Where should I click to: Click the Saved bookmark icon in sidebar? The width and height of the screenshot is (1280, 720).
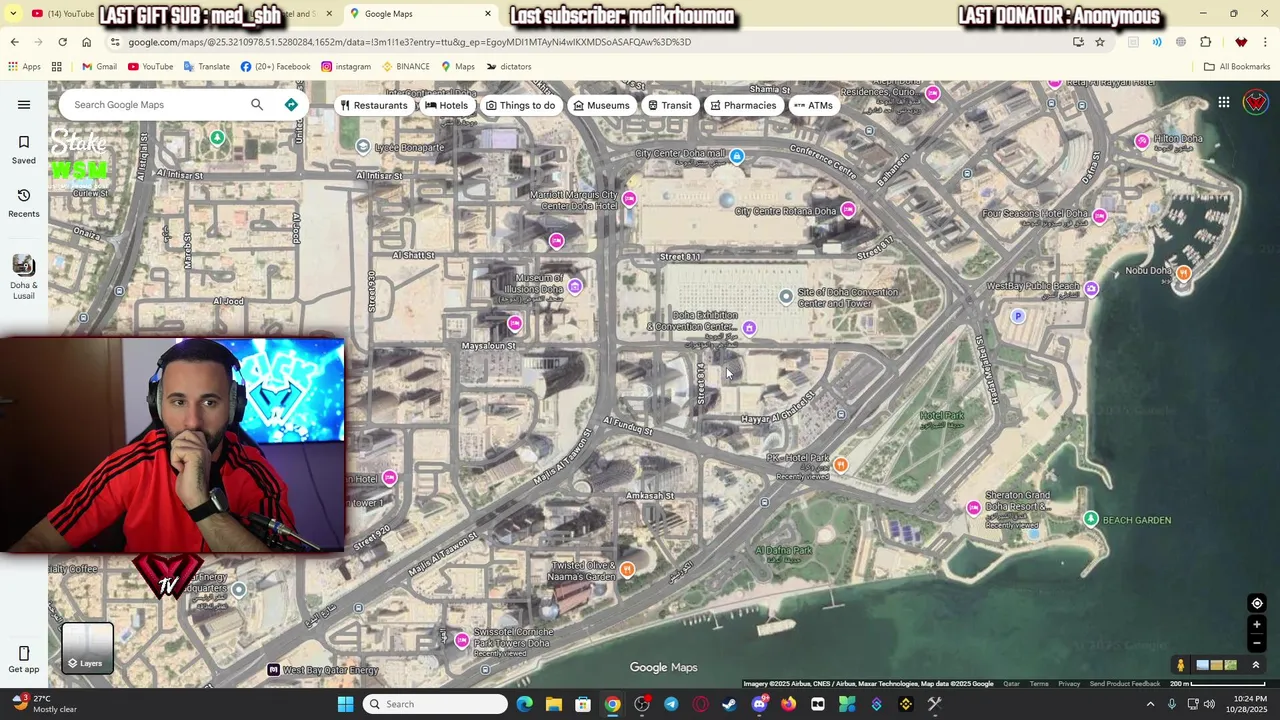24,142
